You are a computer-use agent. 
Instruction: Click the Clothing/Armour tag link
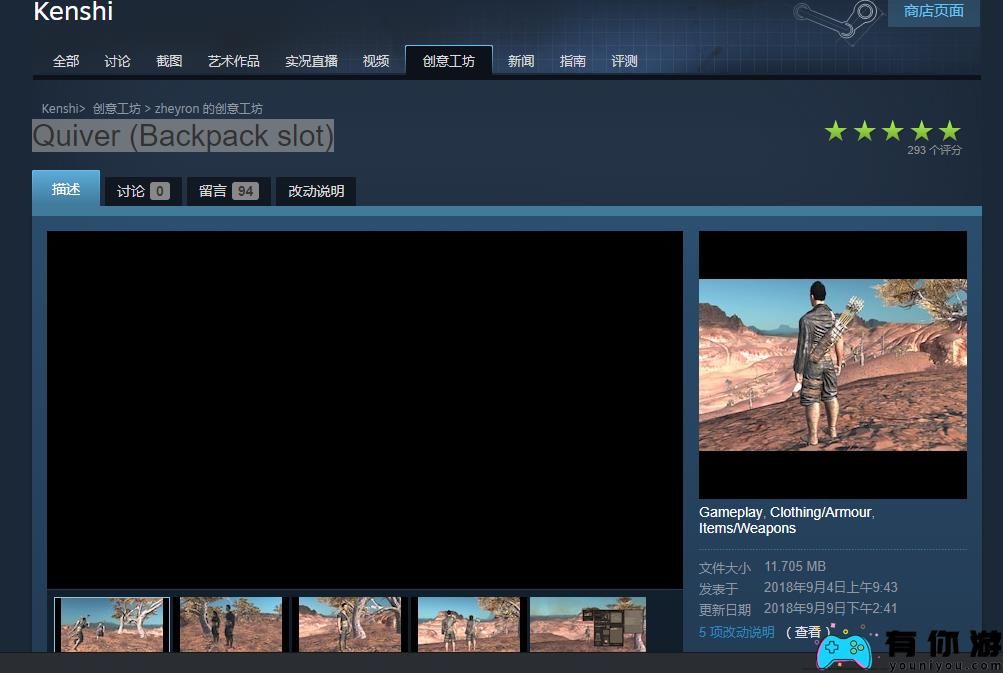(820, 511)
